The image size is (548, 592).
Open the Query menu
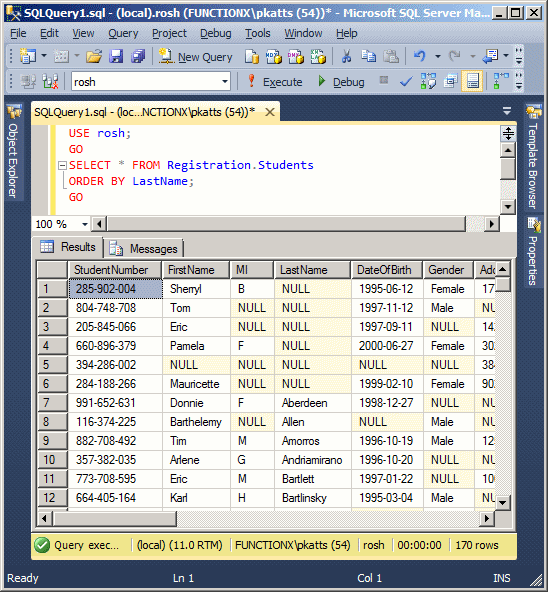click(x=123, y=33)
